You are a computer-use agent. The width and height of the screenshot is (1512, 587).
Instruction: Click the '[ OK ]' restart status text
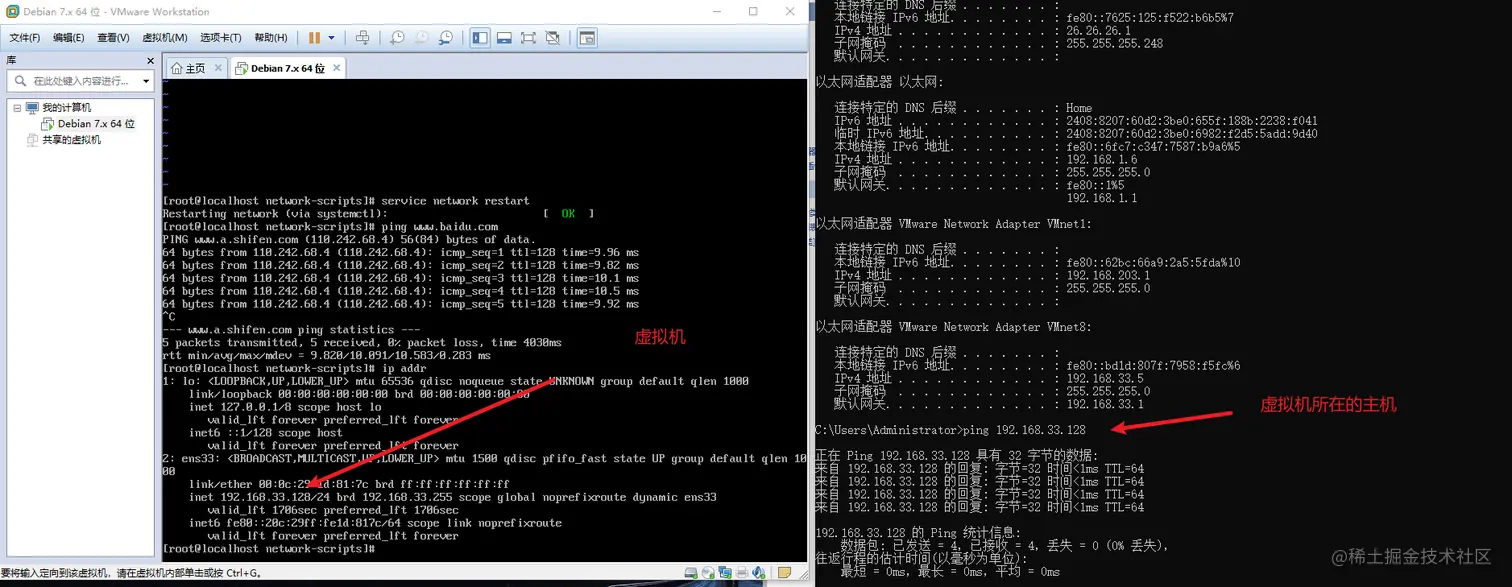(x=569, y=214)
